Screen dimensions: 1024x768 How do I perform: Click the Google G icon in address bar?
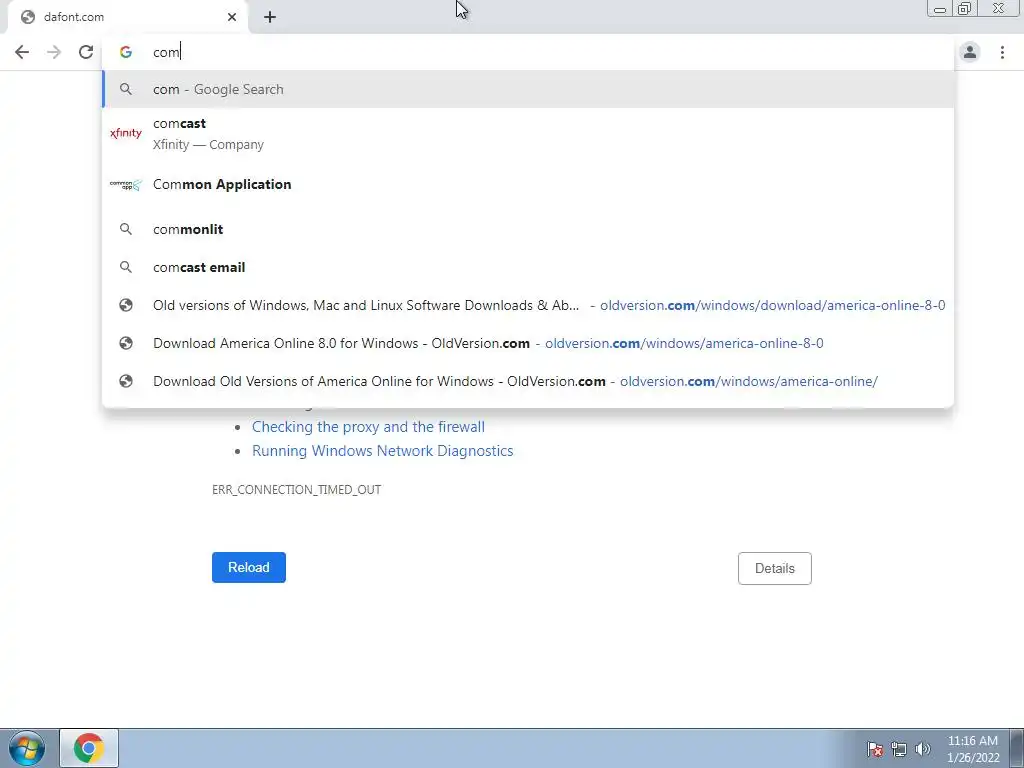point(126,52)
